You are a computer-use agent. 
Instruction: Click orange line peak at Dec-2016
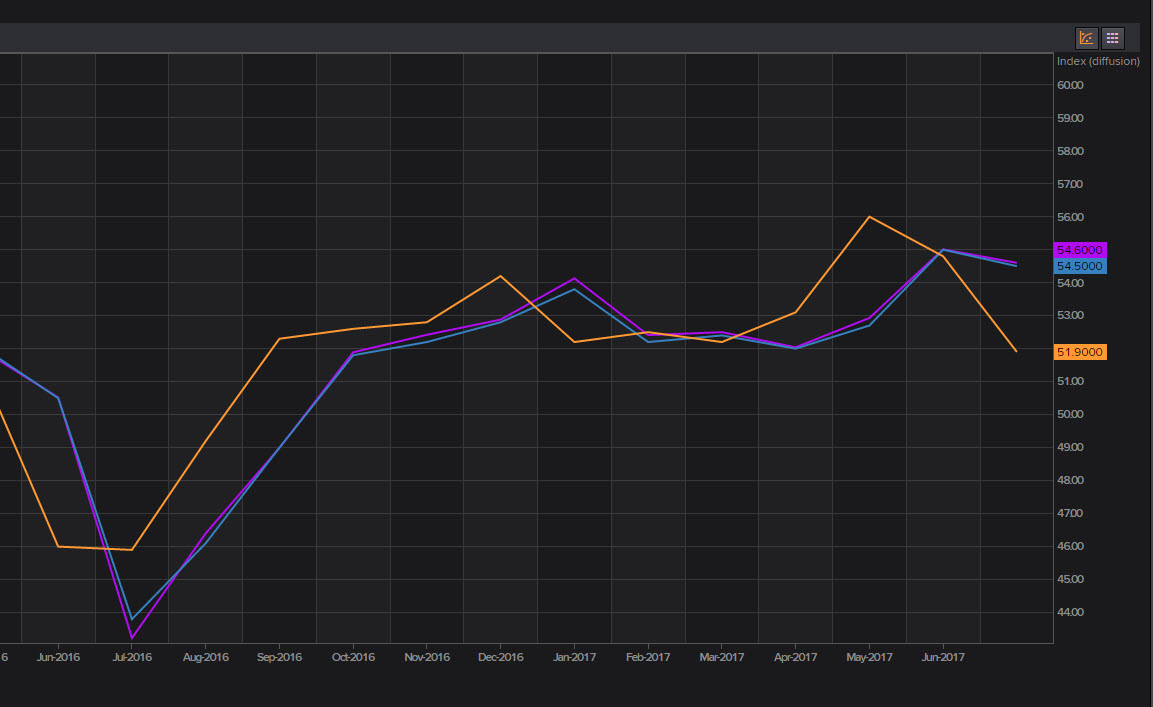(x=500, y=276)
